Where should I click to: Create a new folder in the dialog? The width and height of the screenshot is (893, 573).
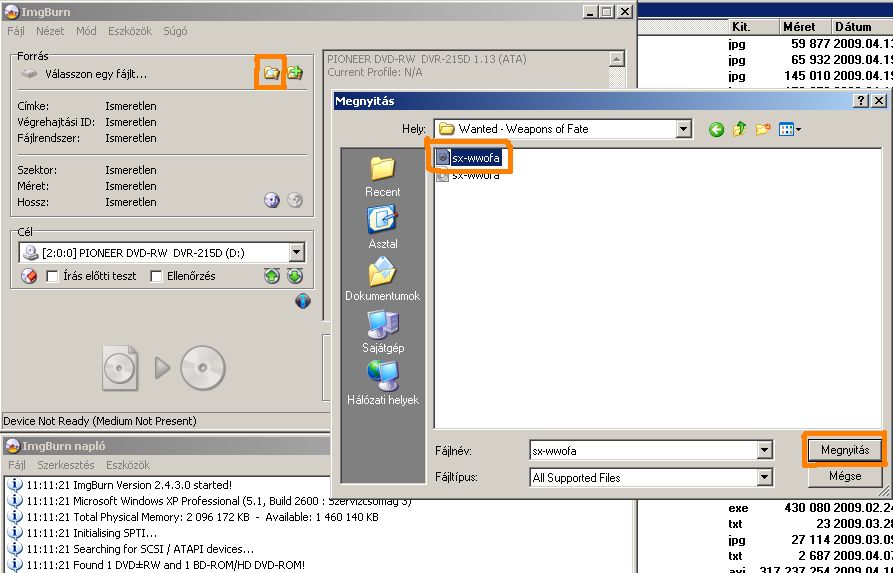(763, 129)
